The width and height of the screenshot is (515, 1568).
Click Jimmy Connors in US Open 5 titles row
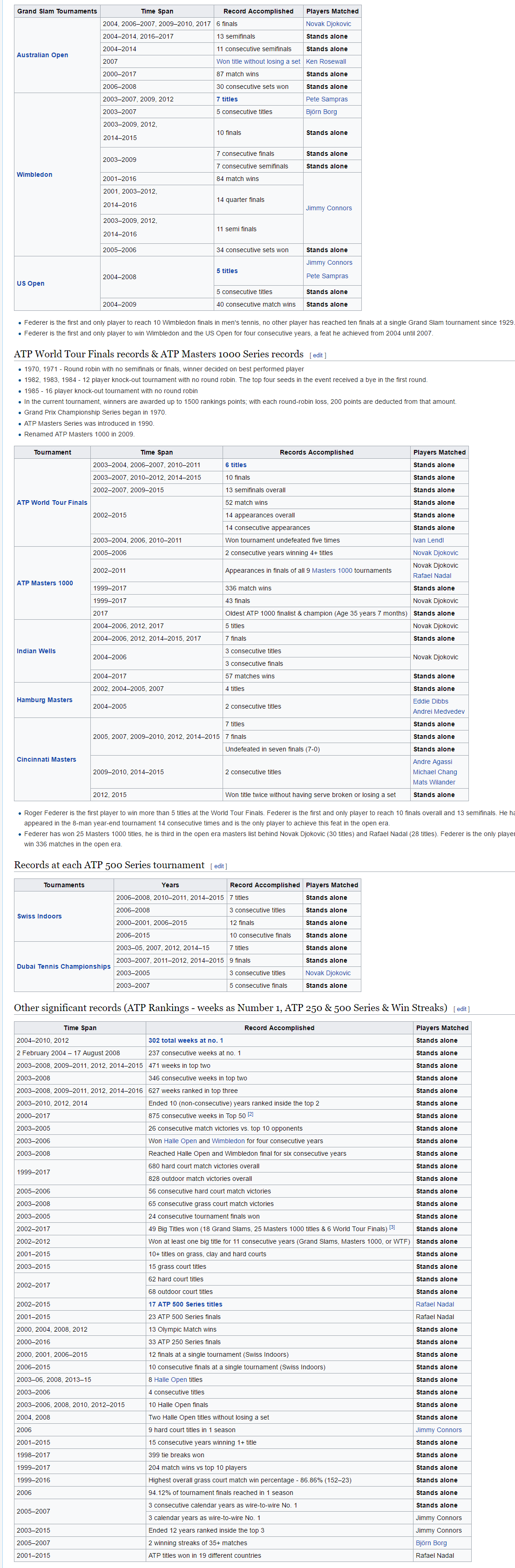click(329, 262)
